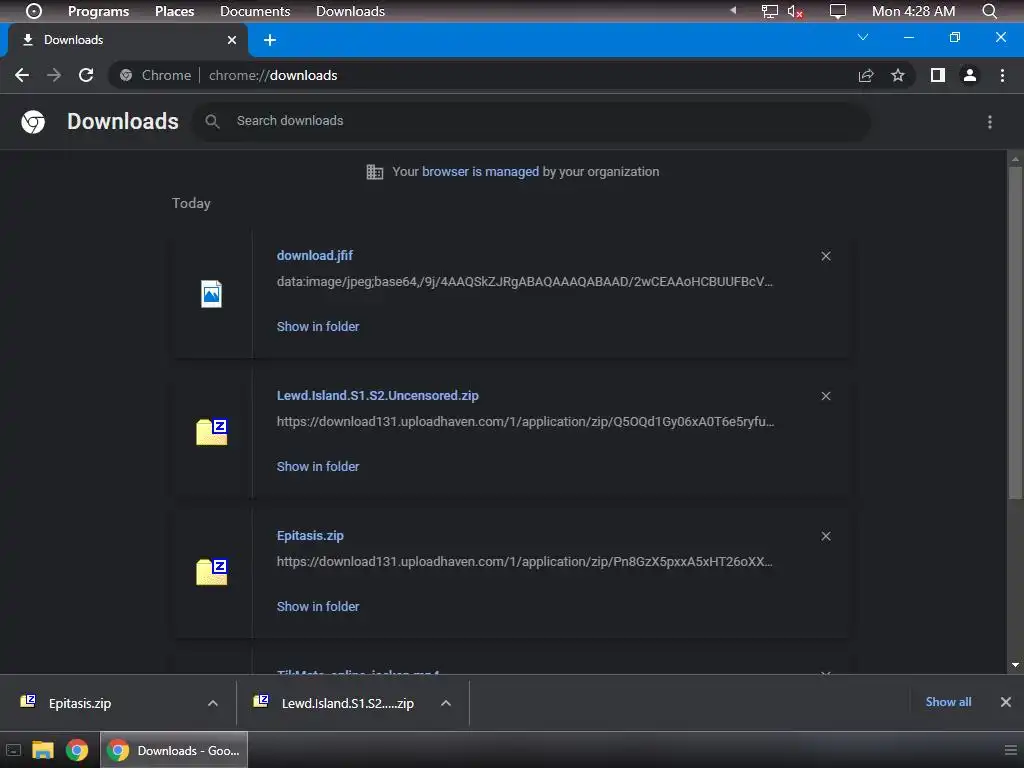Bookmark this page with the star icon
The image size is (1024, 768).
click(898, 75)
